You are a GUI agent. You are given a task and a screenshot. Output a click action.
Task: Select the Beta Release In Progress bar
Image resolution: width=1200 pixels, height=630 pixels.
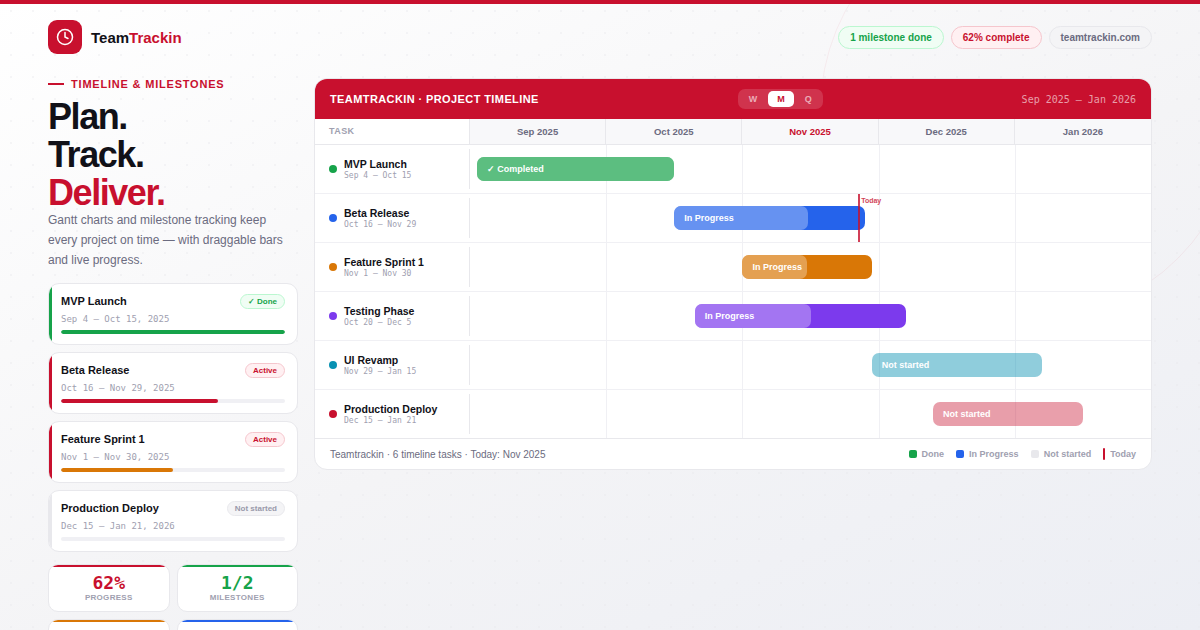tap(769, 218)
